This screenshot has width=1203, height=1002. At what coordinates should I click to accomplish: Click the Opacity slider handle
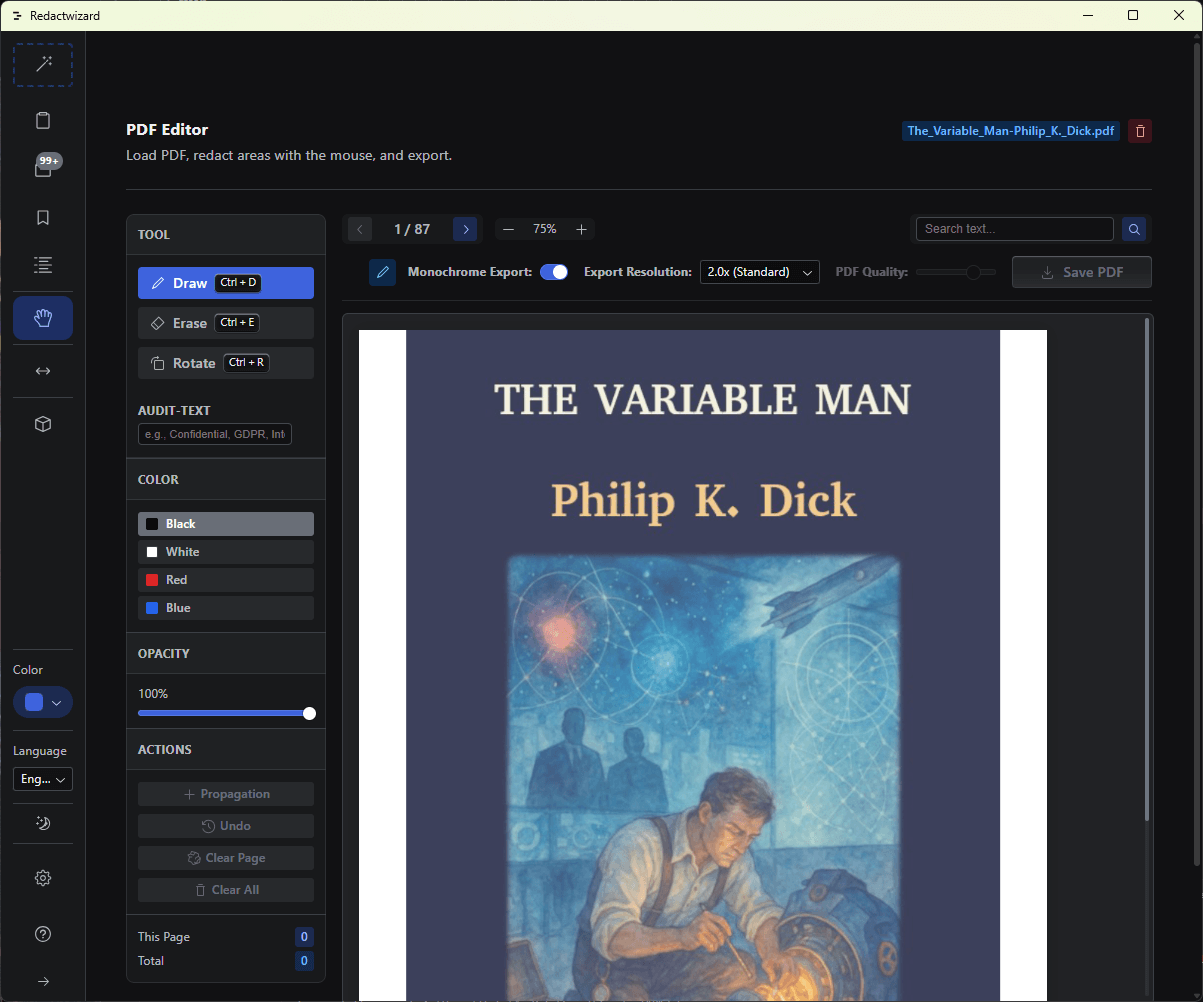[309, 713]
